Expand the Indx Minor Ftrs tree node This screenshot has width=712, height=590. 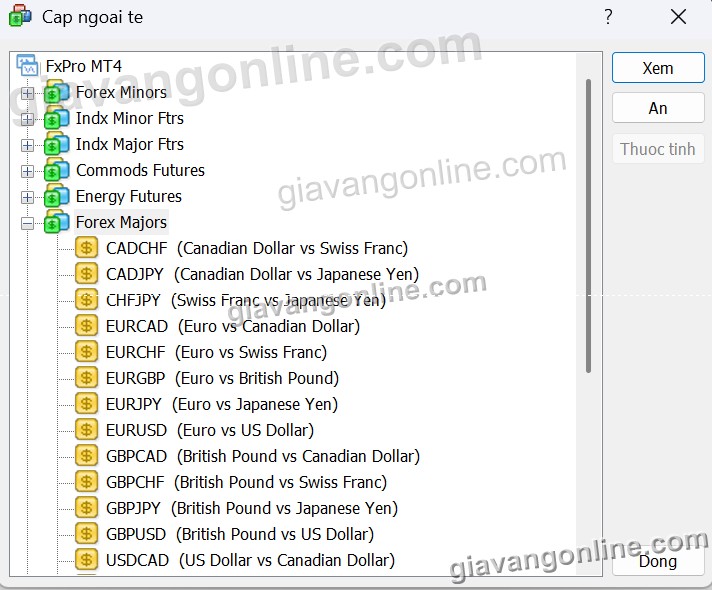(x=27, y=119)
